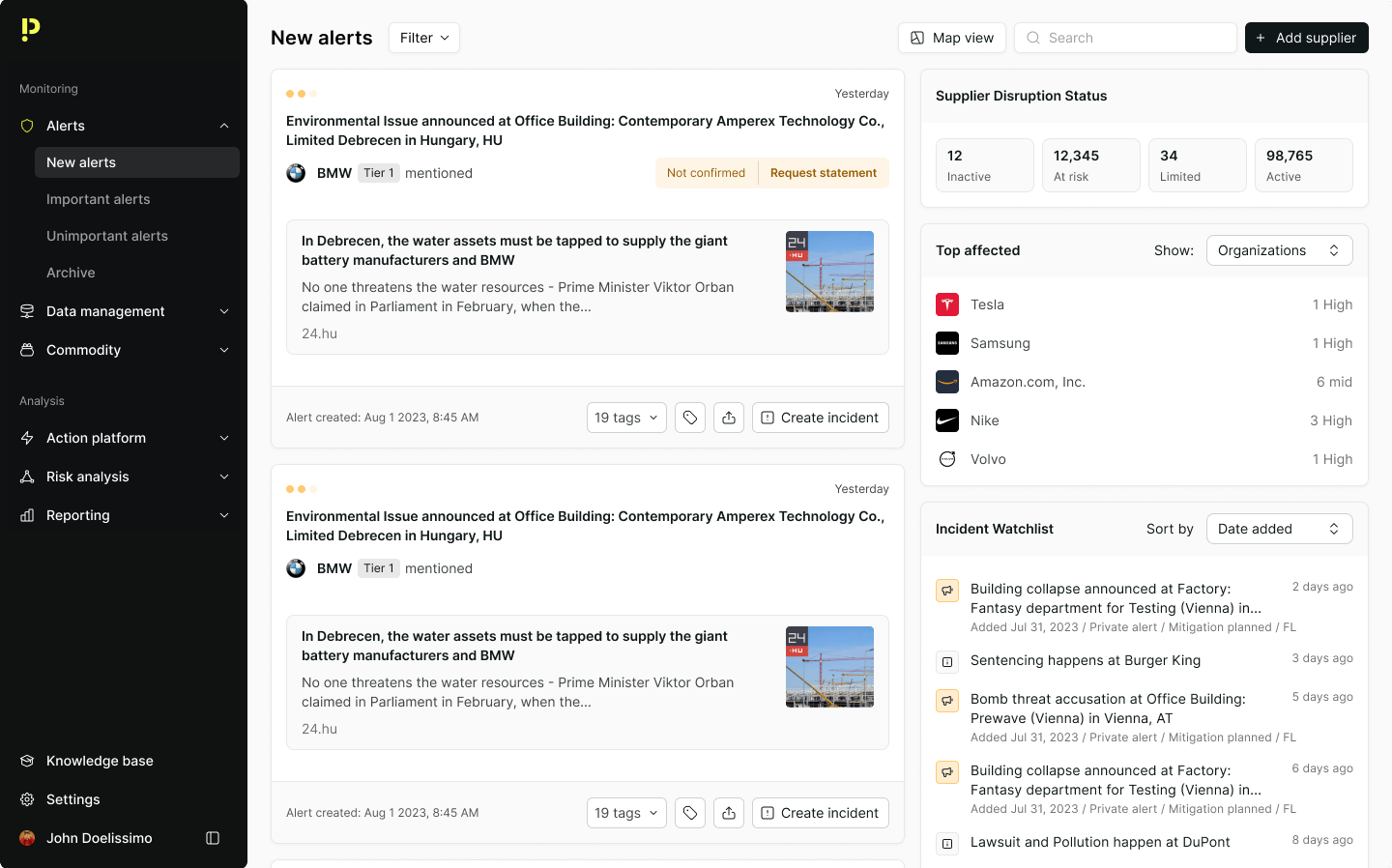Click the Map view button
The width and height of the screenshot is (1392, 868).
coord(952,38)
